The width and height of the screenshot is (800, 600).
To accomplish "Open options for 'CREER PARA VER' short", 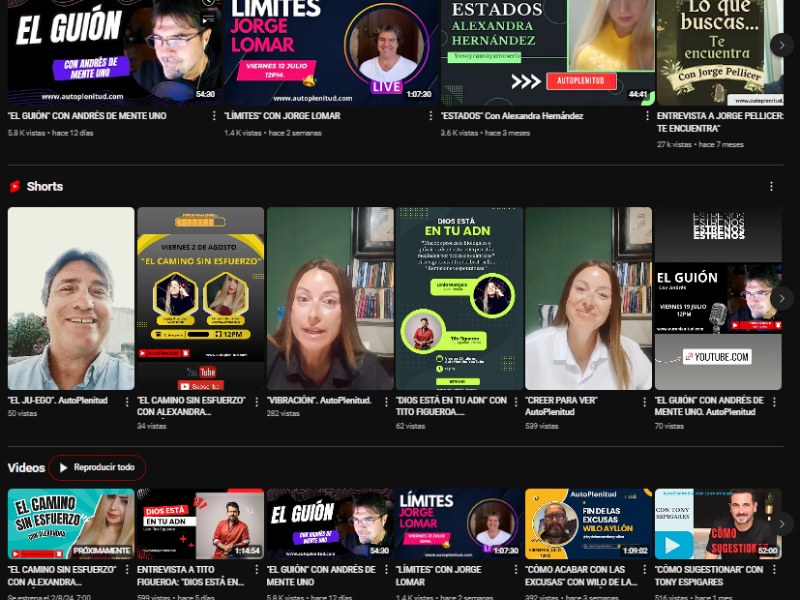I will (645, 402).
